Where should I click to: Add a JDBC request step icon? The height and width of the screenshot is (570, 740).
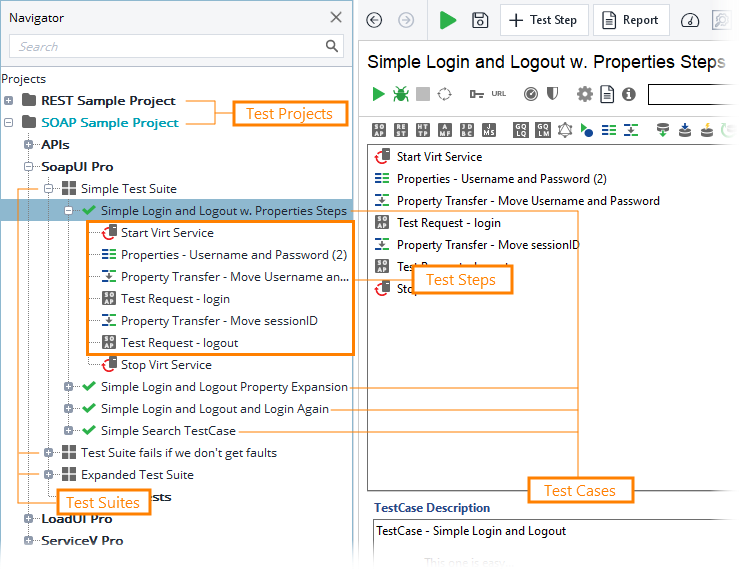[x=467, y=130]
